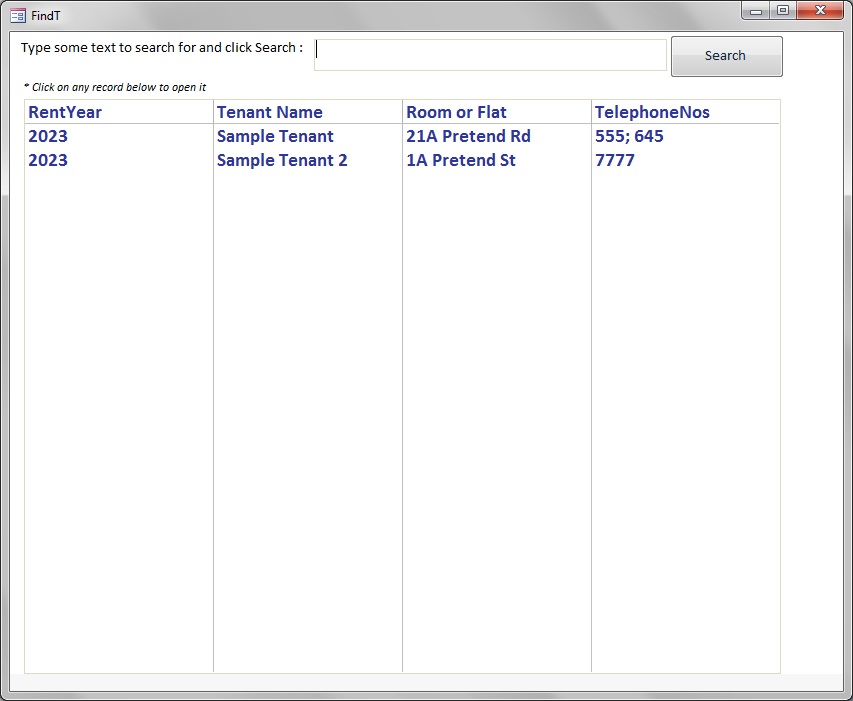Click the Tenant Name column header

tap(270, 112)
